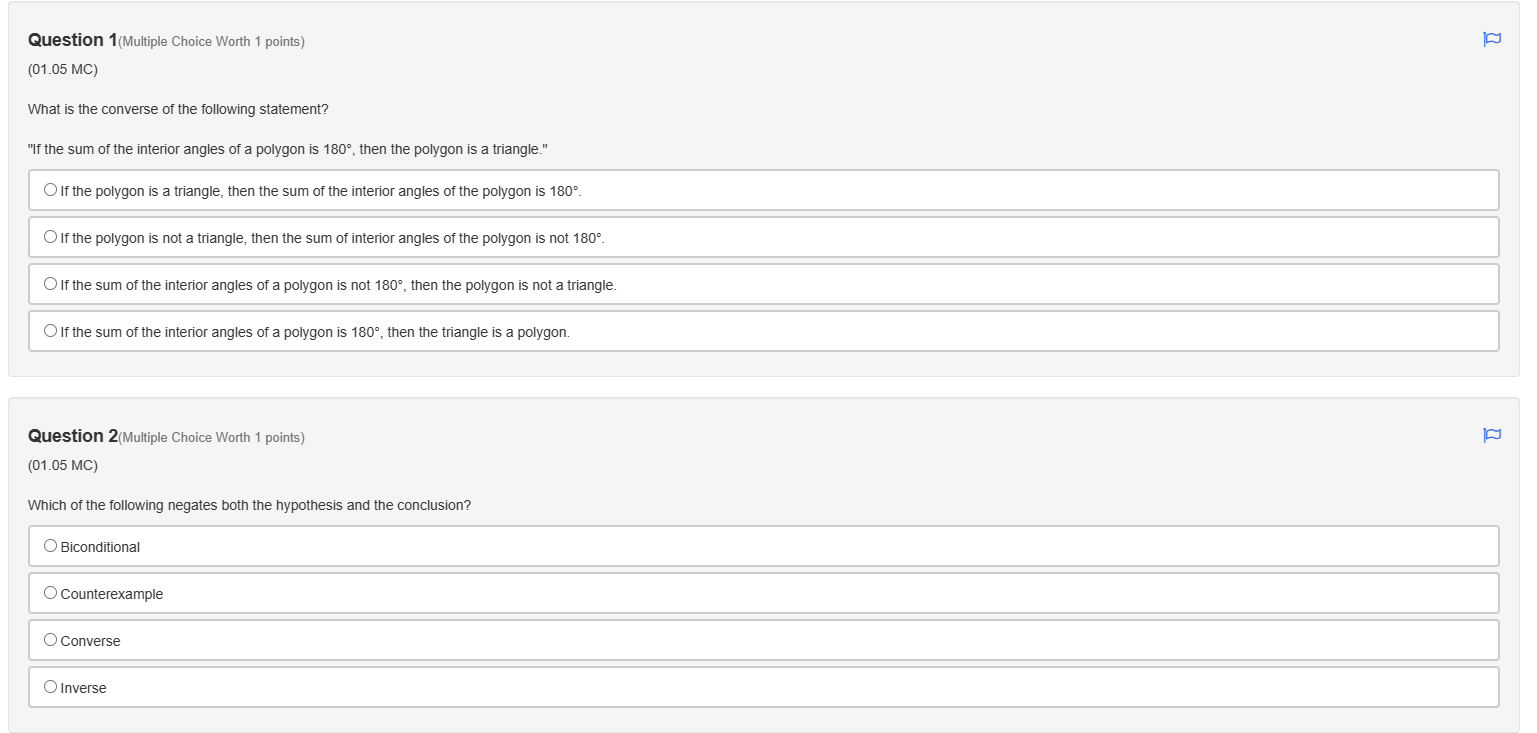This screenshot has height=733, width=1537.
Task: Click the Question 2 heading
Action: pyautogui.click(x=73, y=436)
